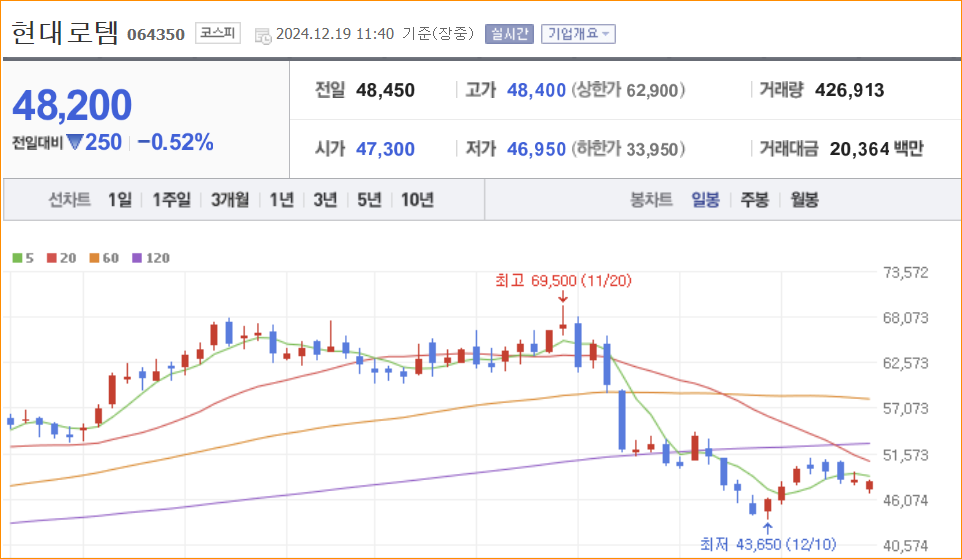Click the purple 120-day moving average swatch
The width and height of the screenshot is (962, 559).
point(137,258)
